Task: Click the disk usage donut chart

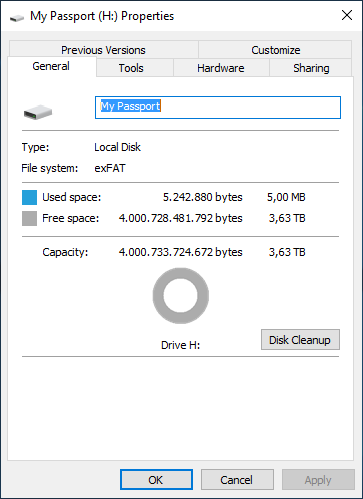Action: (181, 296)
